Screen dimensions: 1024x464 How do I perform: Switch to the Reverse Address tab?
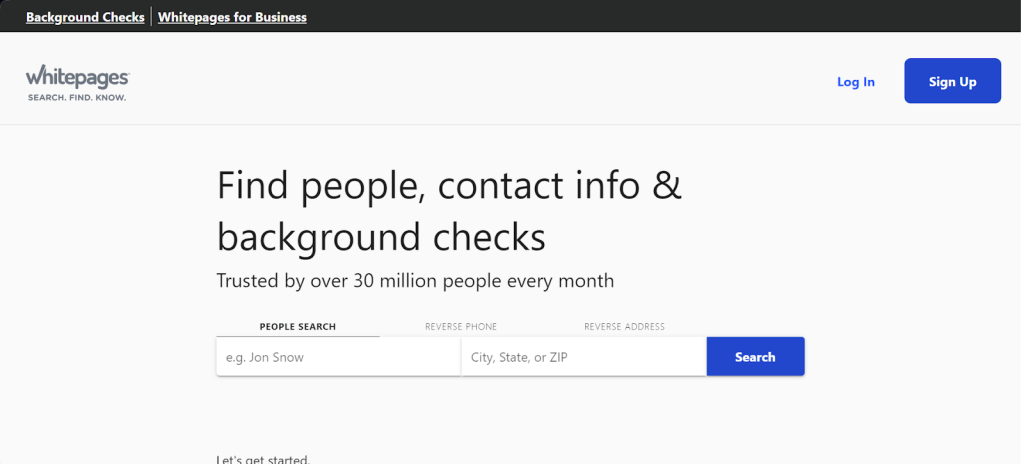pyautogui.click(x=624, y=327)
